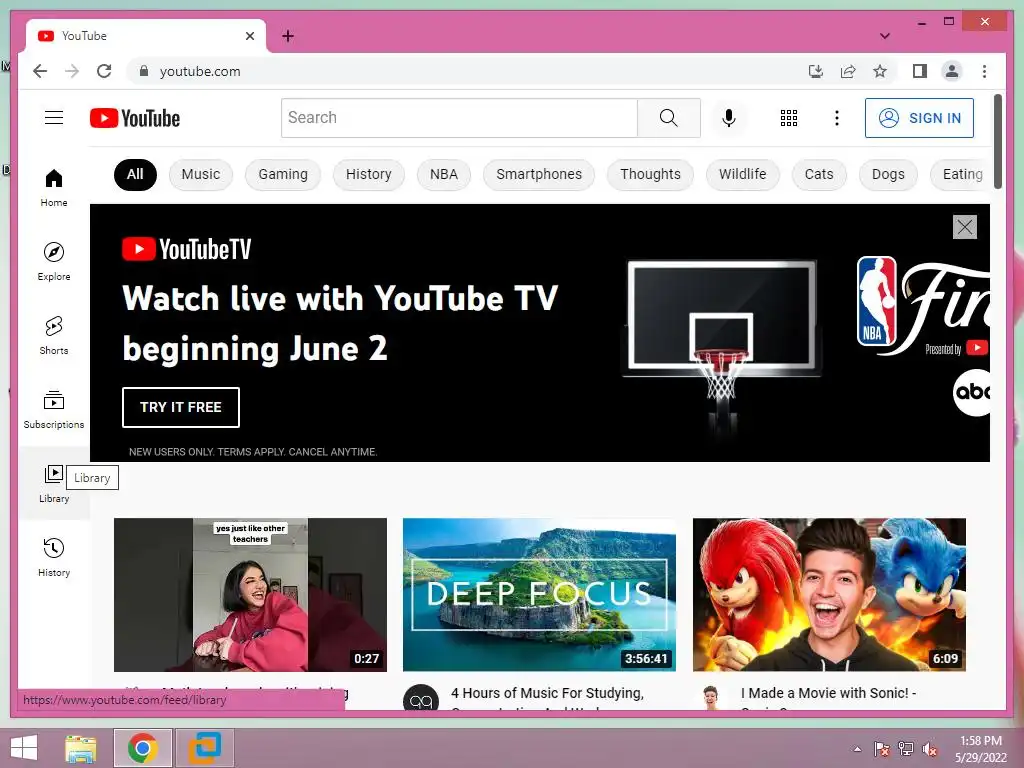The width and height of the screenshot is (1024, 768).
Task: Click the browser back arrow
Action: 40,71
